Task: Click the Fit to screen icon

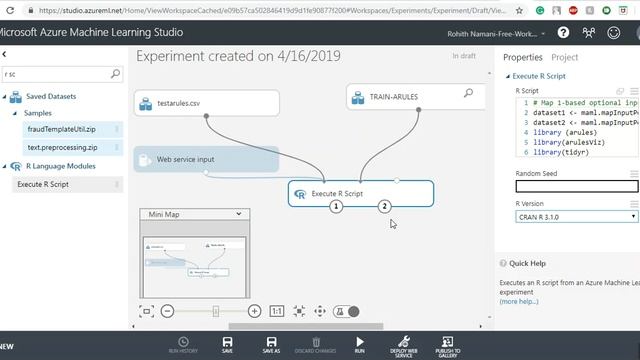Action: [x=146, y=311]
